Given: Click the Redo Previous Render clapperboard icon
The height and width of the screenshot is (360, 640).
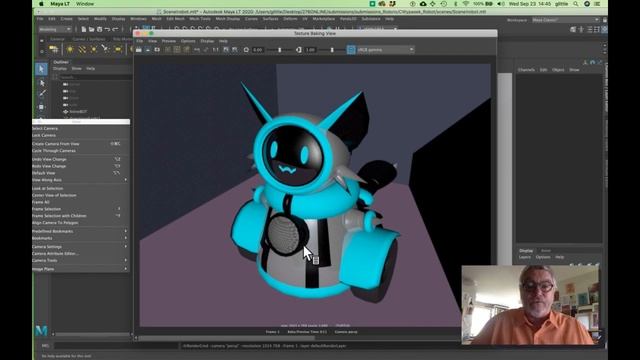Looking at the screenshot, I should pos(139,50).
